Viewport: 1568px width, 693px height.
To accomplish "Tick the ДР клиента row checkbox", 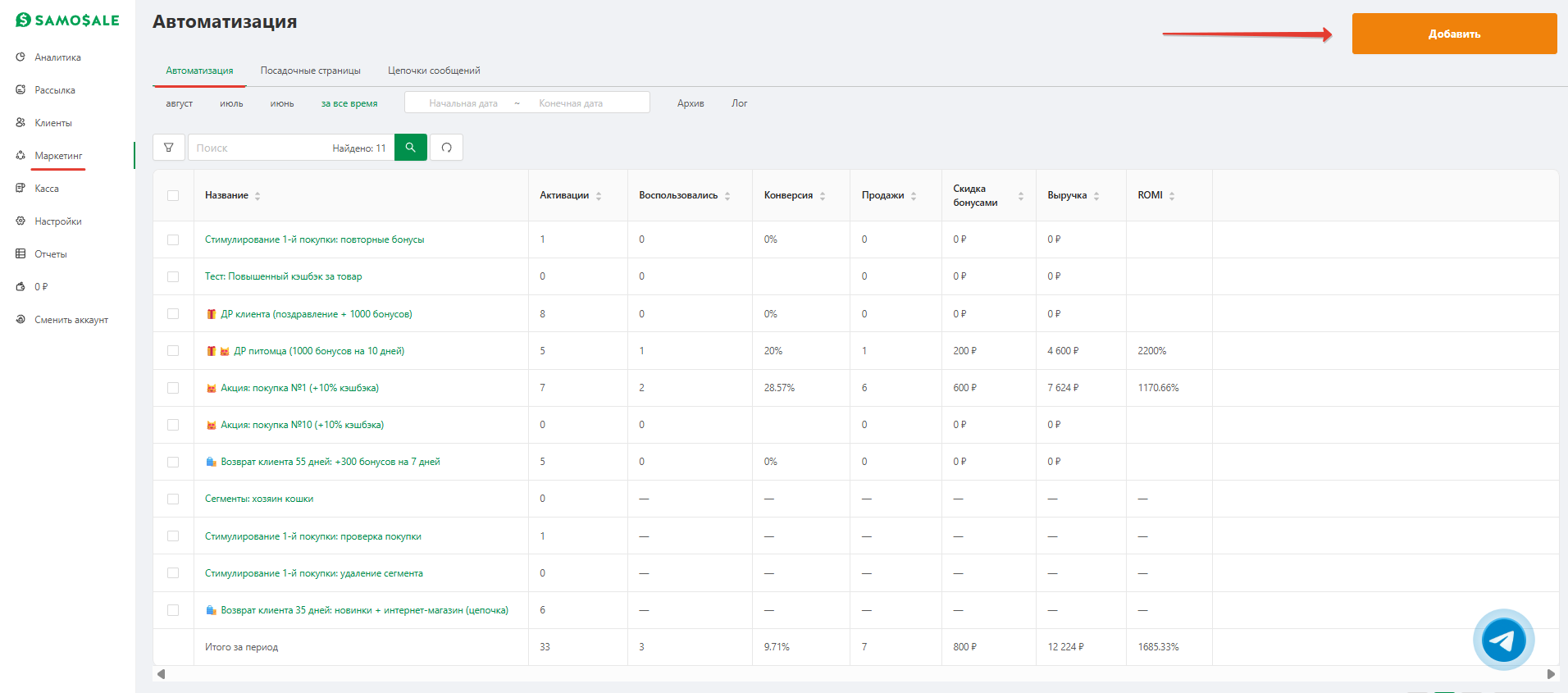I will tap(173, 314).
